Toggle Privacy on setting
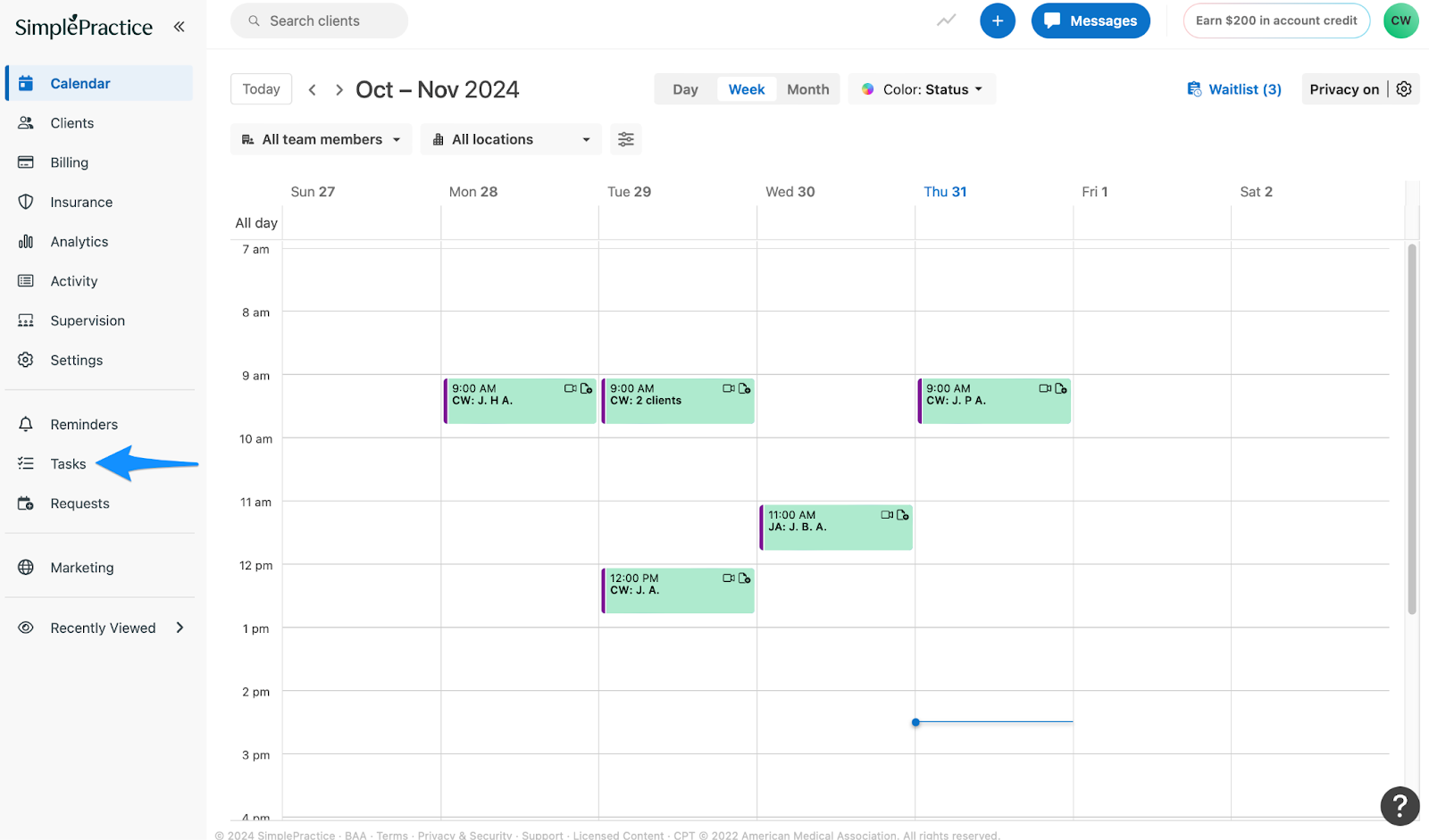The height and width of the screenshot is (840, 1429). point(1343,89)
